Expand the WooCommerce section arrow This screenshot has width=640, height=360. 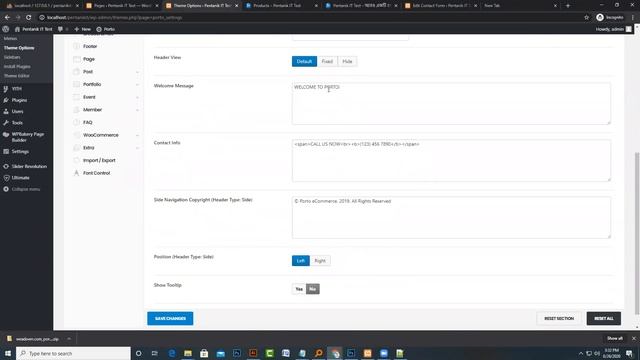[x=137, y=135]
